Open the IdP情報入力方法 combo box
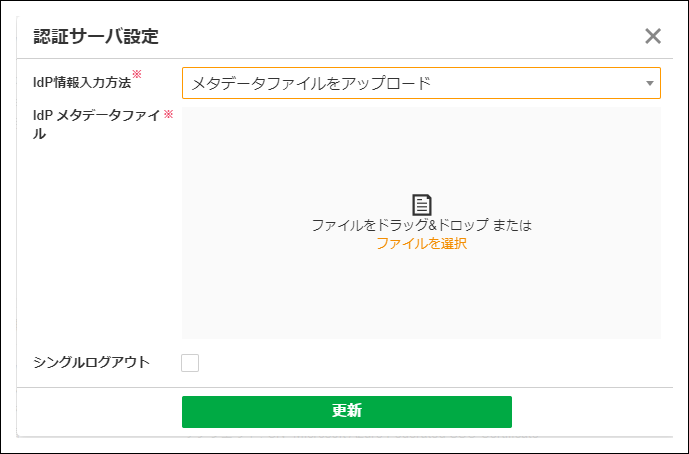Viewport: 689px width, 454px height. click(420, 83)
